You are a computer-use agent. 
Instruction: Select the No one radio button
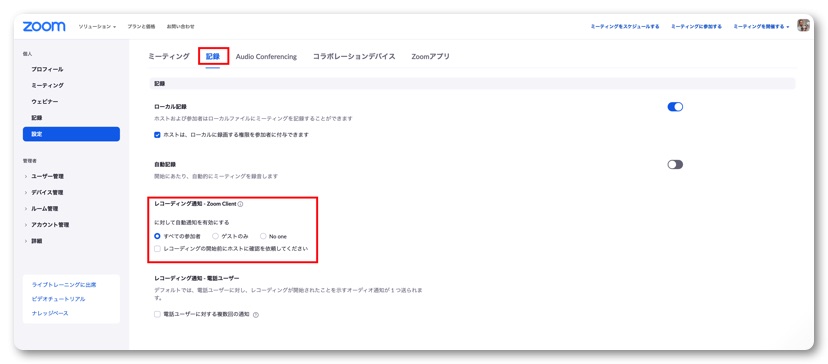pyautogui.click(x=263, y=236)
